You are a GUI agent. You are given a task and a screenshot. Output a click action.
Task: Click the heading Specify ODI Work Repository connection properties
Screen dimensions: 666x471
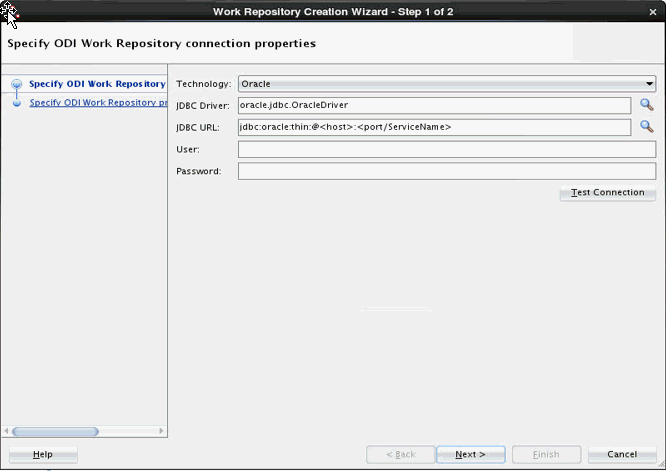pyautogui.click(x=162, y=44)
